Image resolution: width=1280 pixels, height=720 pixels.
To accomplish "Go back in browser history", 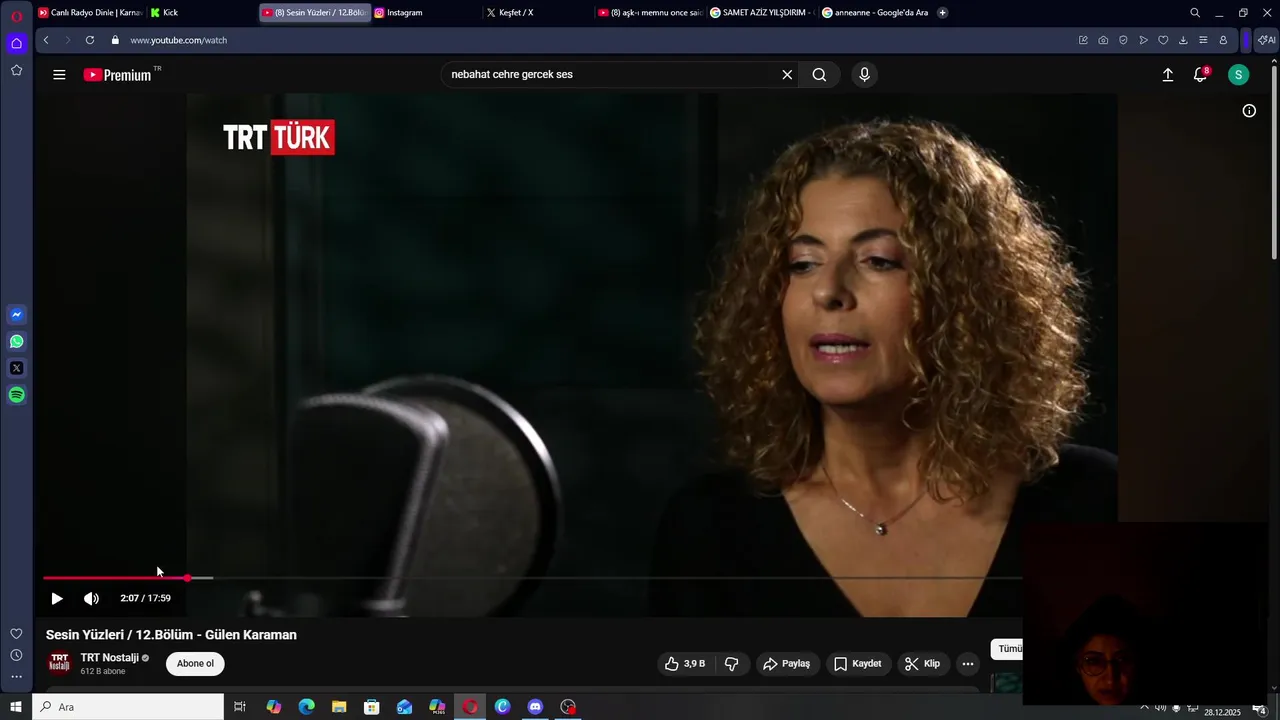I will 46,40.
